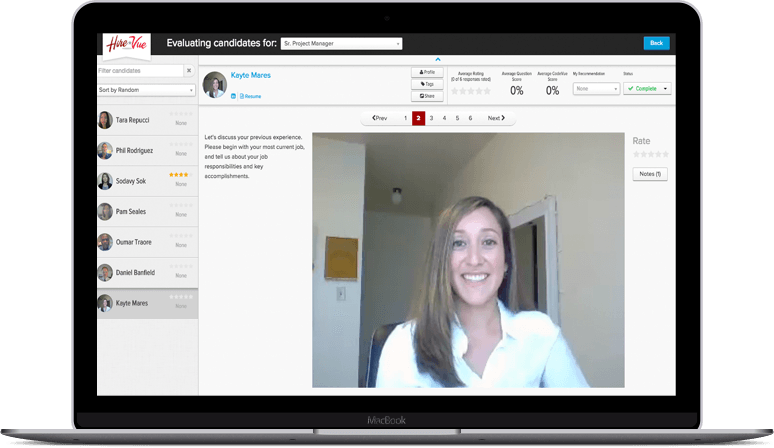Viewport: 774px width, 448px height.
Task: Click the Next question button
Action: tap(496, 118)
